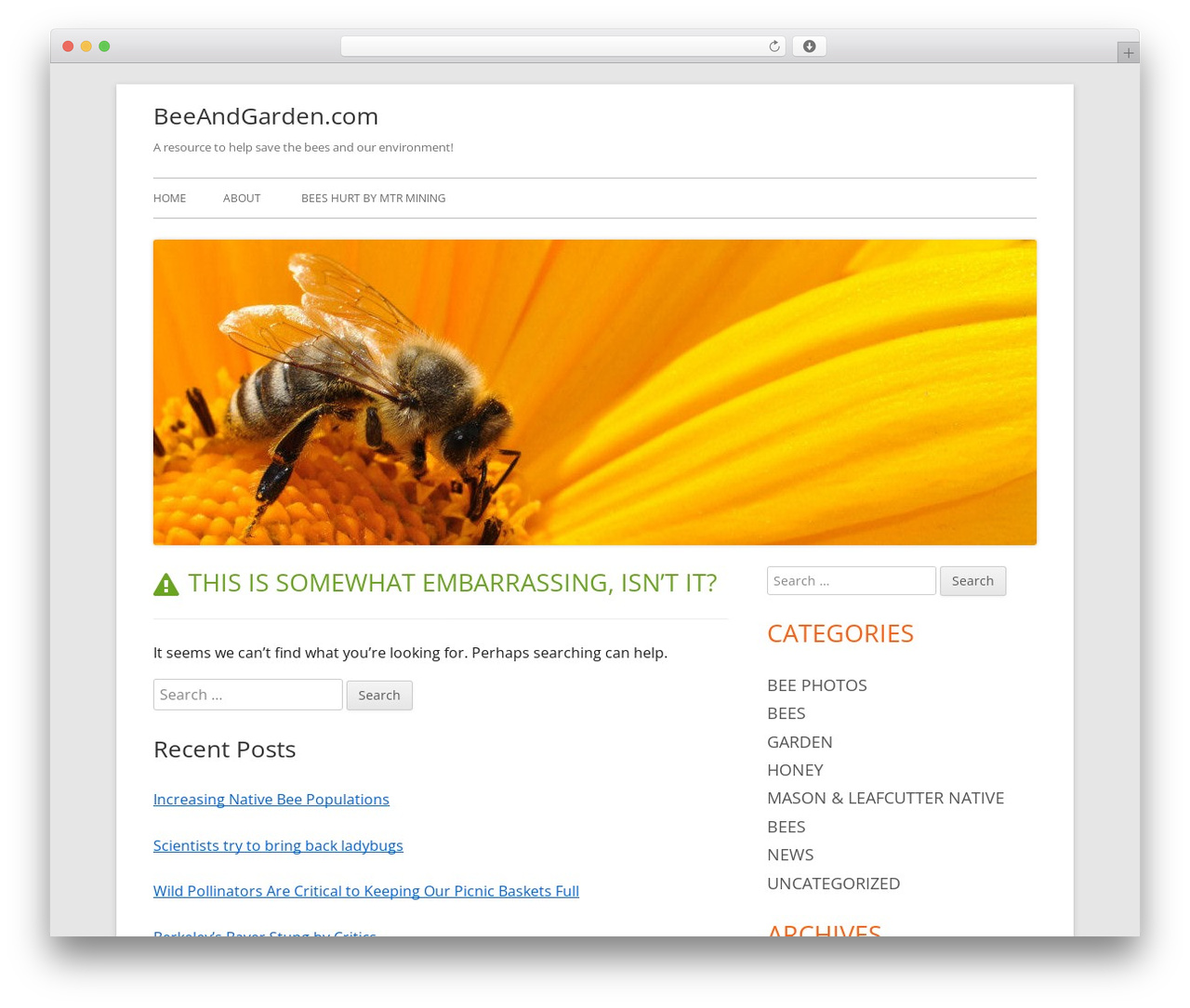
Task: Open a new tab with plus icon
Action: click(x=1128, y=53)
